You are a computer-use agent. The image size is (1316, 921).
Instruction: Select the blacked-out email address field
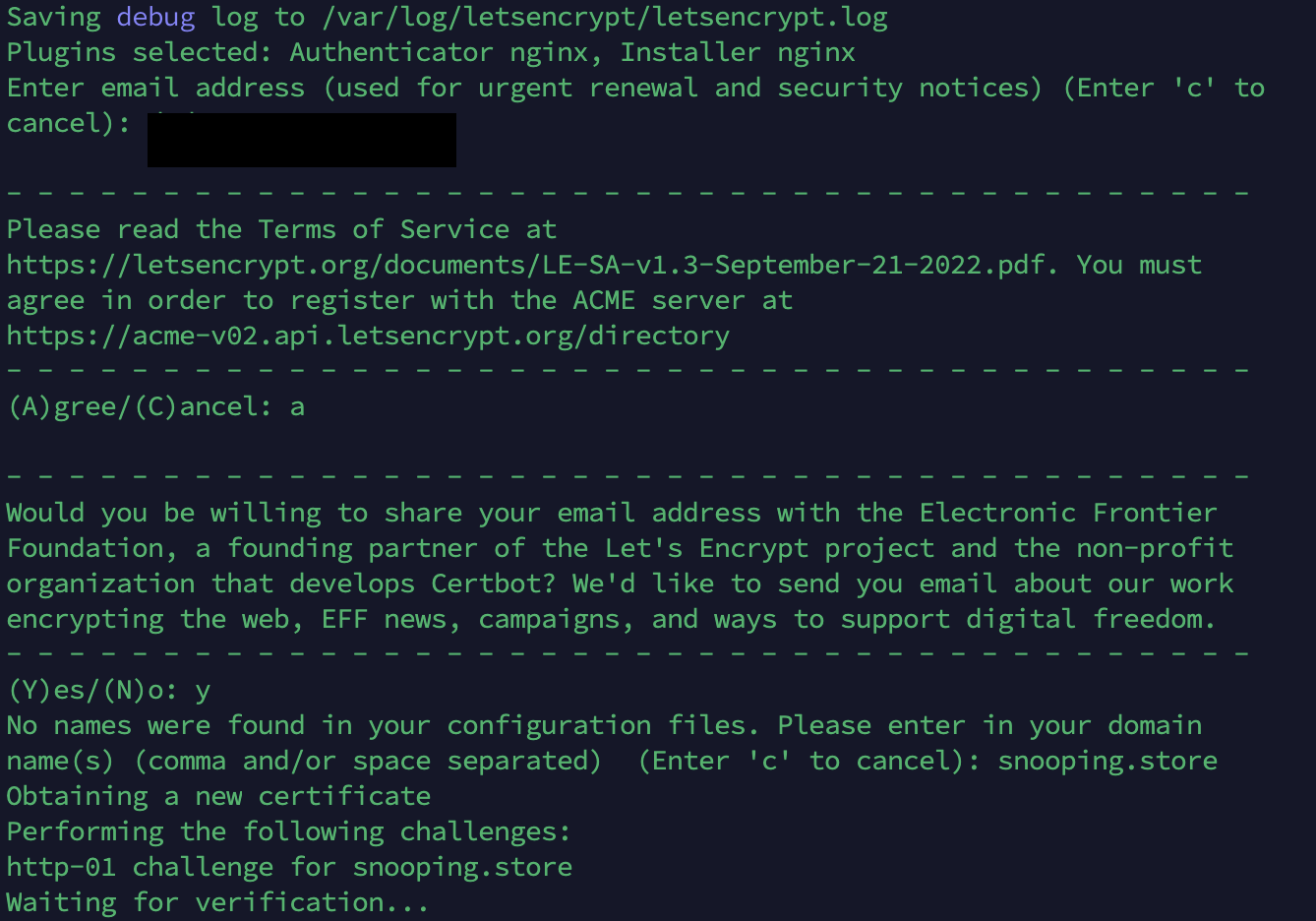coord(302,140)
